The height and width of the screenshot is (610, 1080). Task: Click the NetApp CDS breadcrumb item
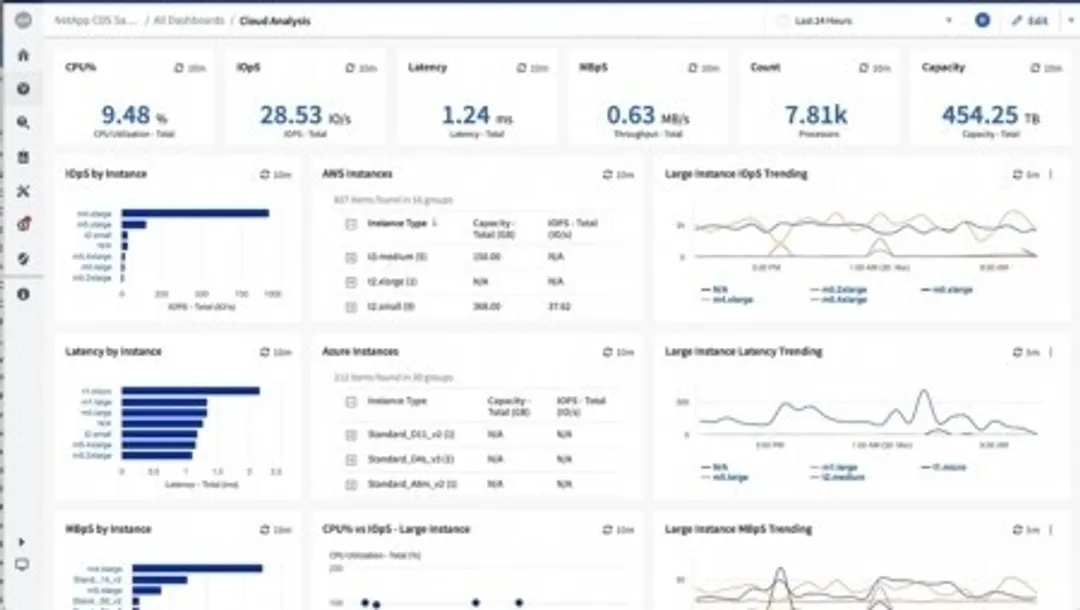tap(97, 20)
